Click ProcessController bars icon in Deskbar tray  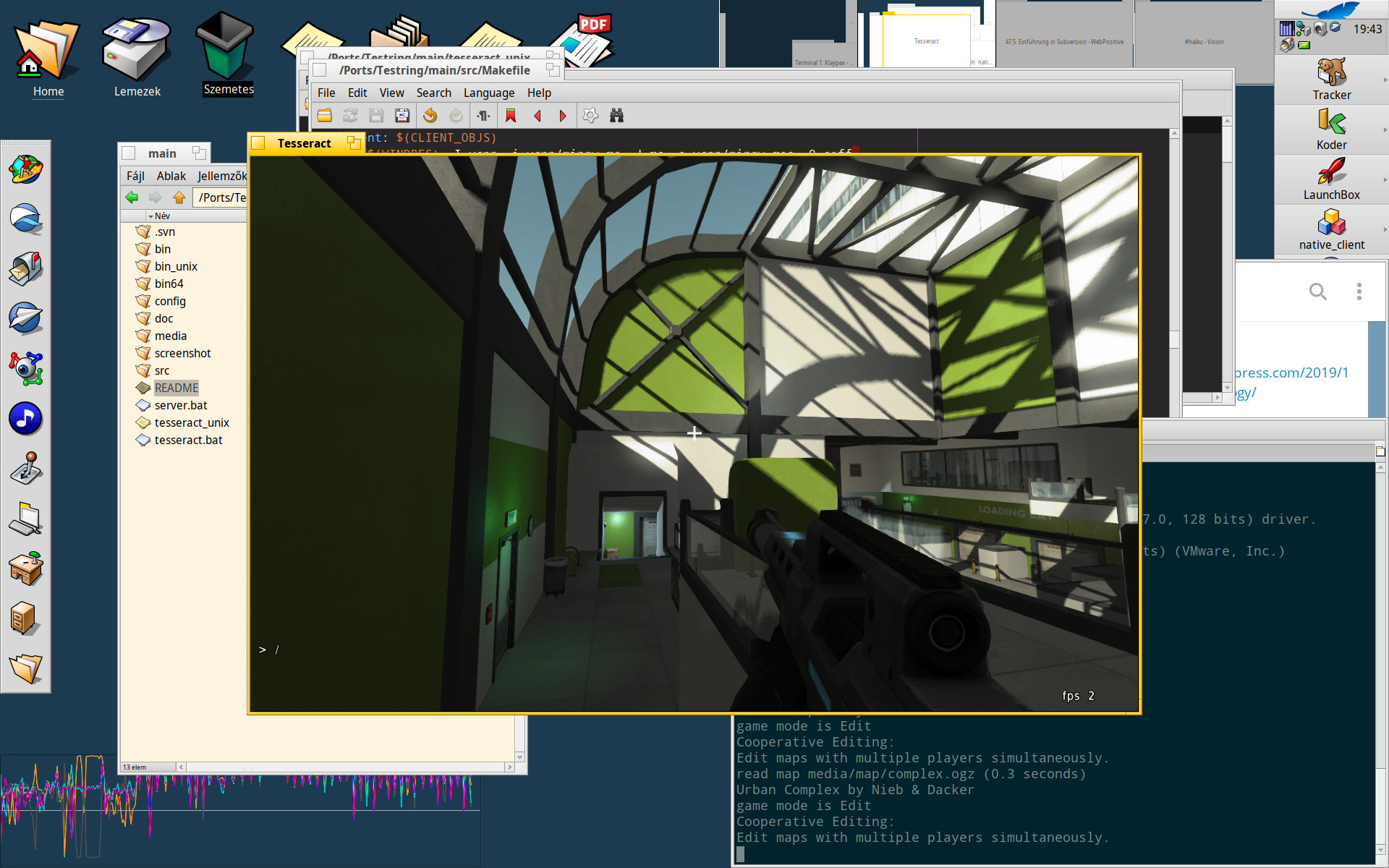point(1287,29)
